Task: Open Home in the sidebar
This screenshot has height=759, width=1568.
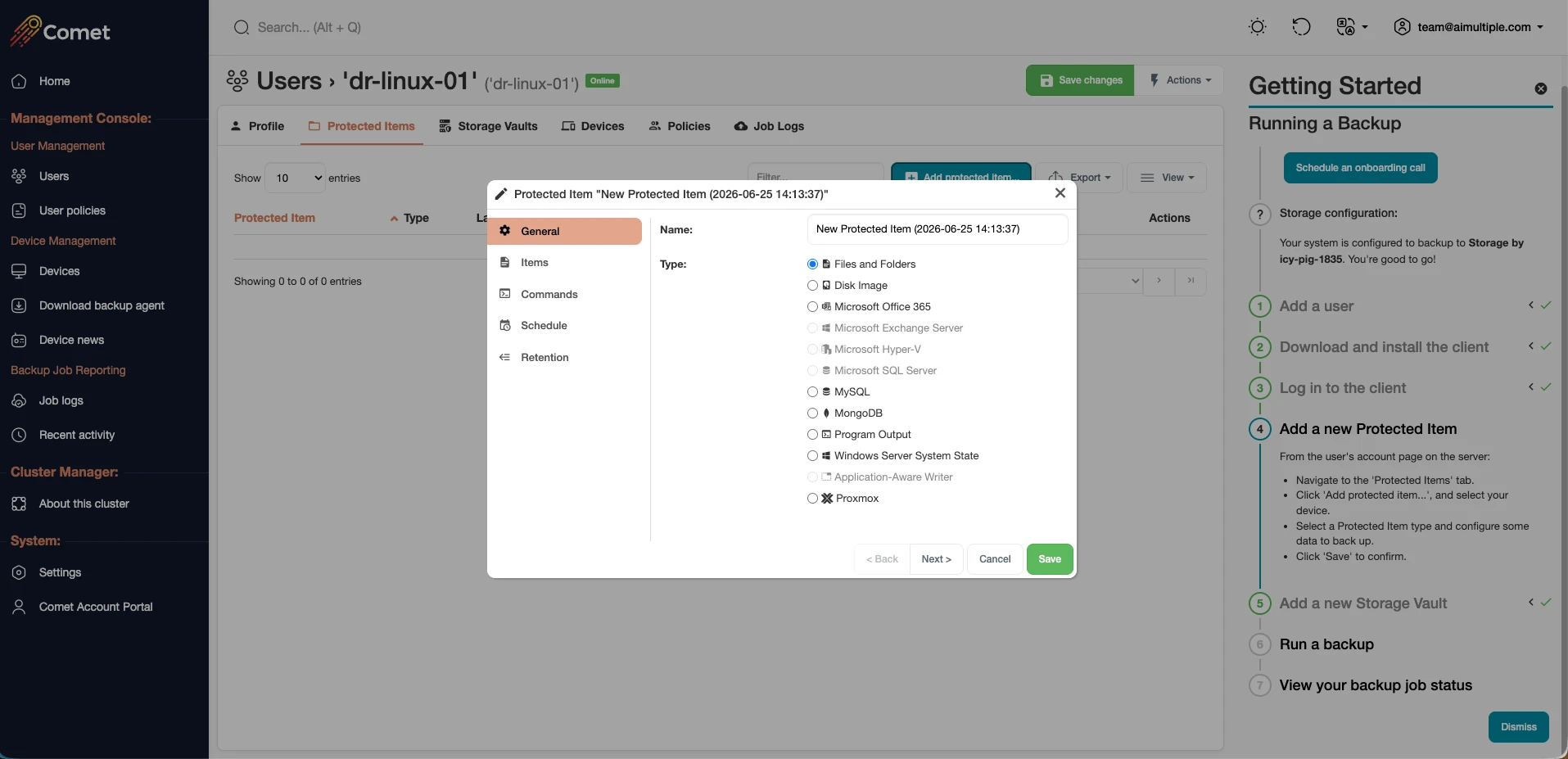Action: 54,81
